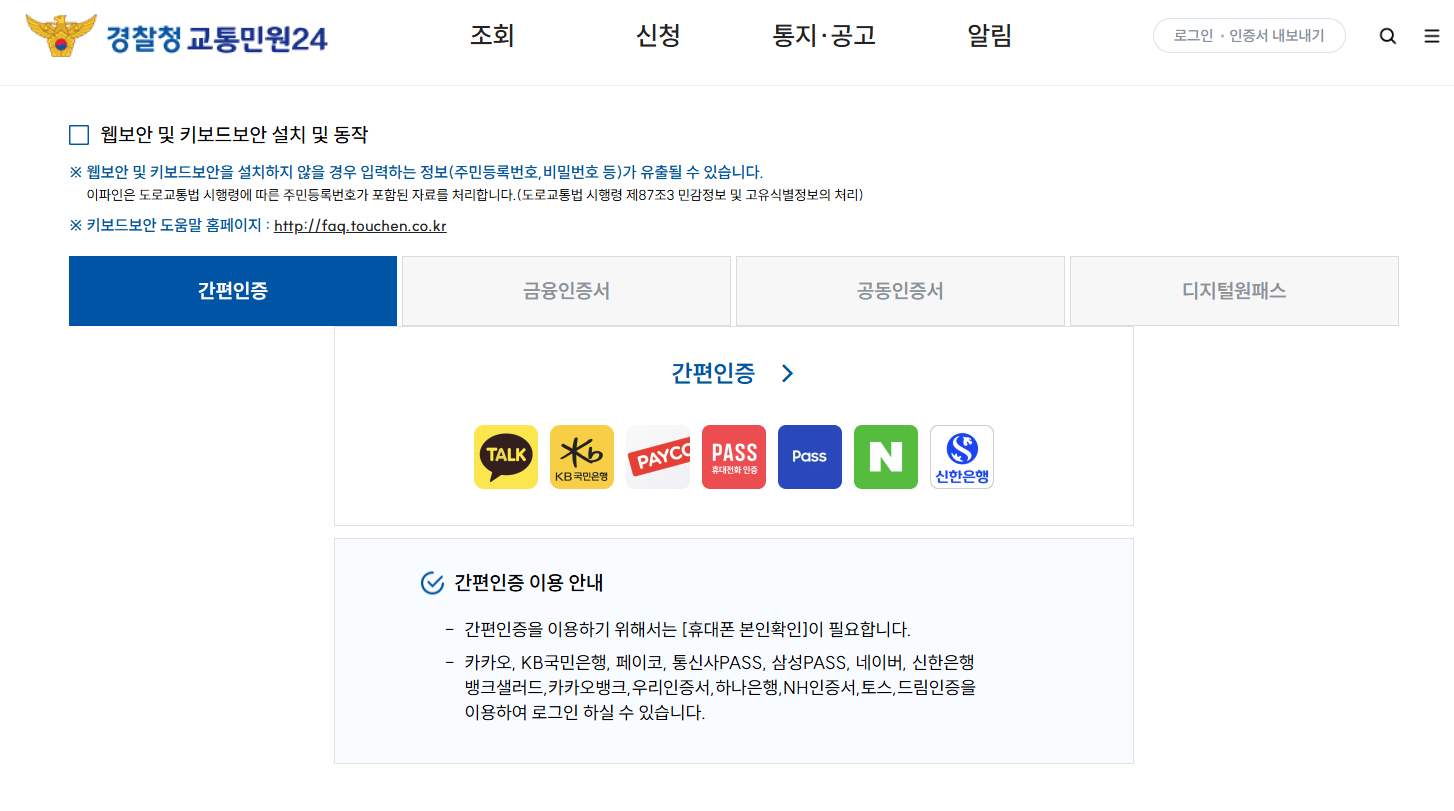The image size is (1454, 811).
Task: Choose the green Naver authentication icon
Action: point(886,457)
